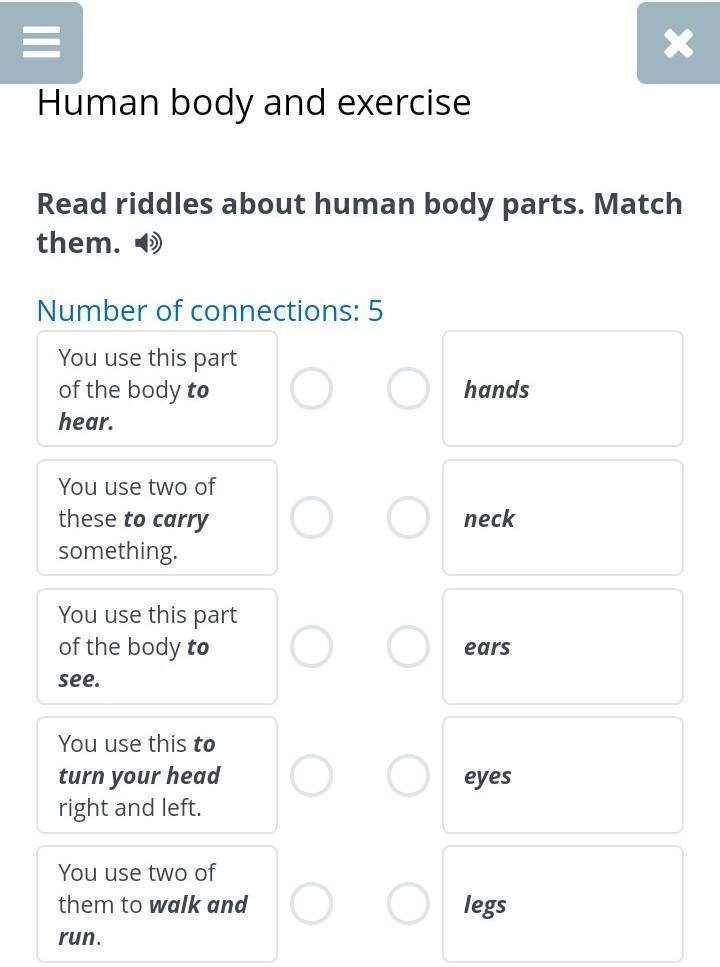Open the hamburger menu
The width and height of the screenshot is (720, 967).
tap(41, 42)
